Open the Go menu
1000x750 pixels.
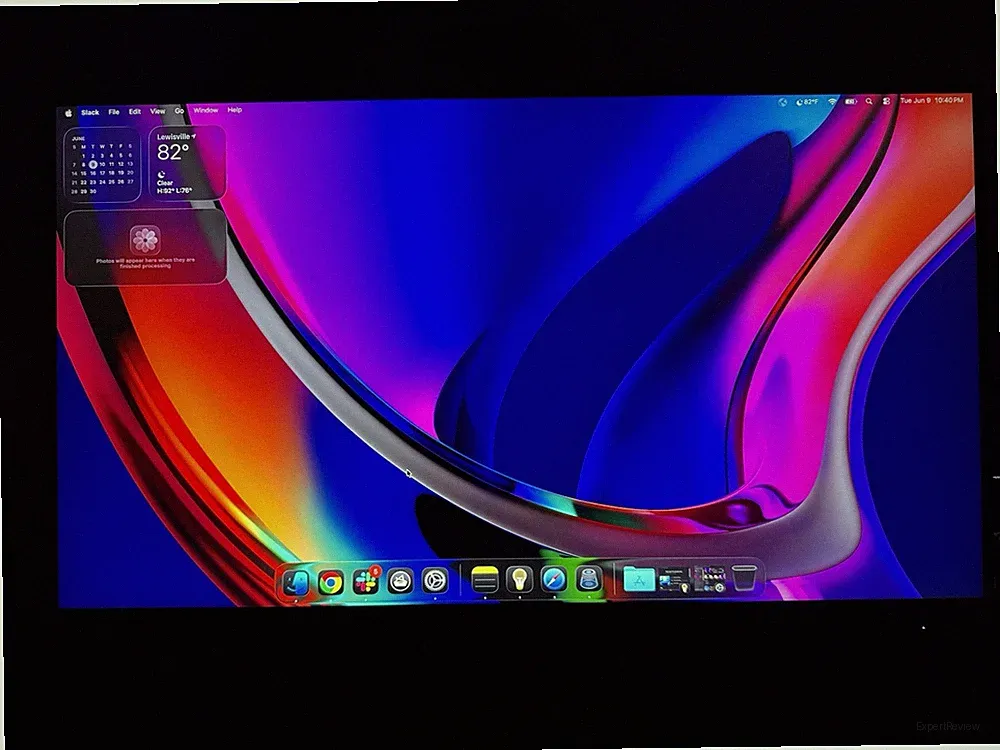click(179, 111)
